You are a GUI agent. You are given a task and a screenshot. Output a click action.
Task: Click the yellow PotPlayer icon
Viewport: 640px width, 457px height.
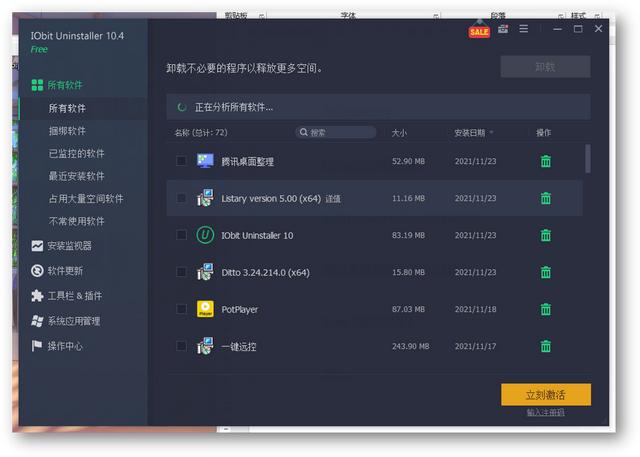tap(205, 309)
